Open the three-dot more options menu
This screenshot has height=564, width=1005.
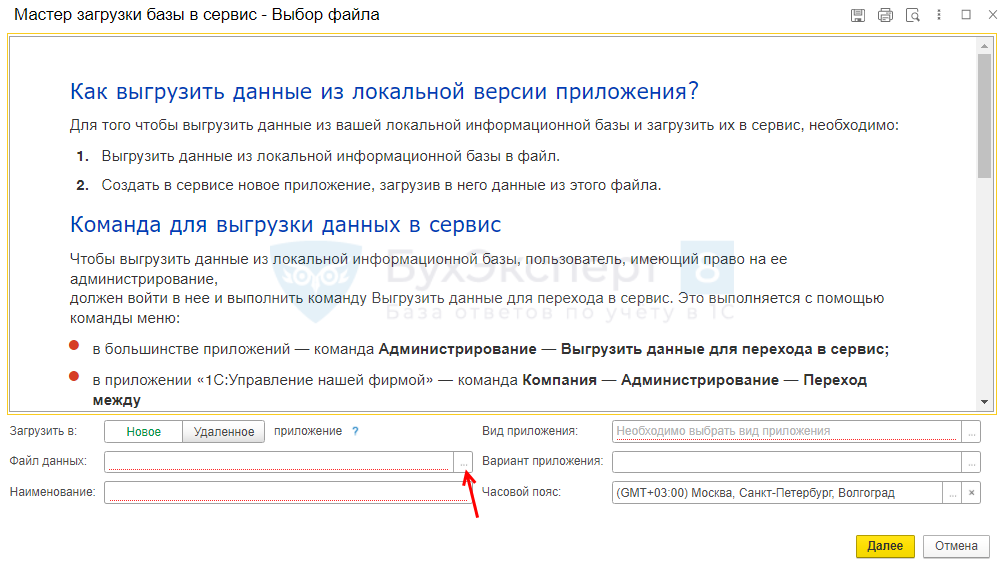[939, 15]
